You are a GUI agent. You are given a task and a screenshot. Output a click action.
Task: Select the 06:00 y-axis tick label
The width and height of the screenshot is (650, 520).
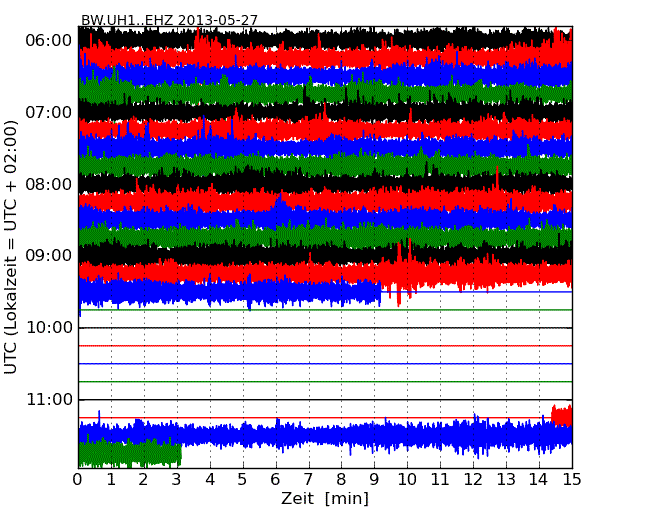coord(47,40)
